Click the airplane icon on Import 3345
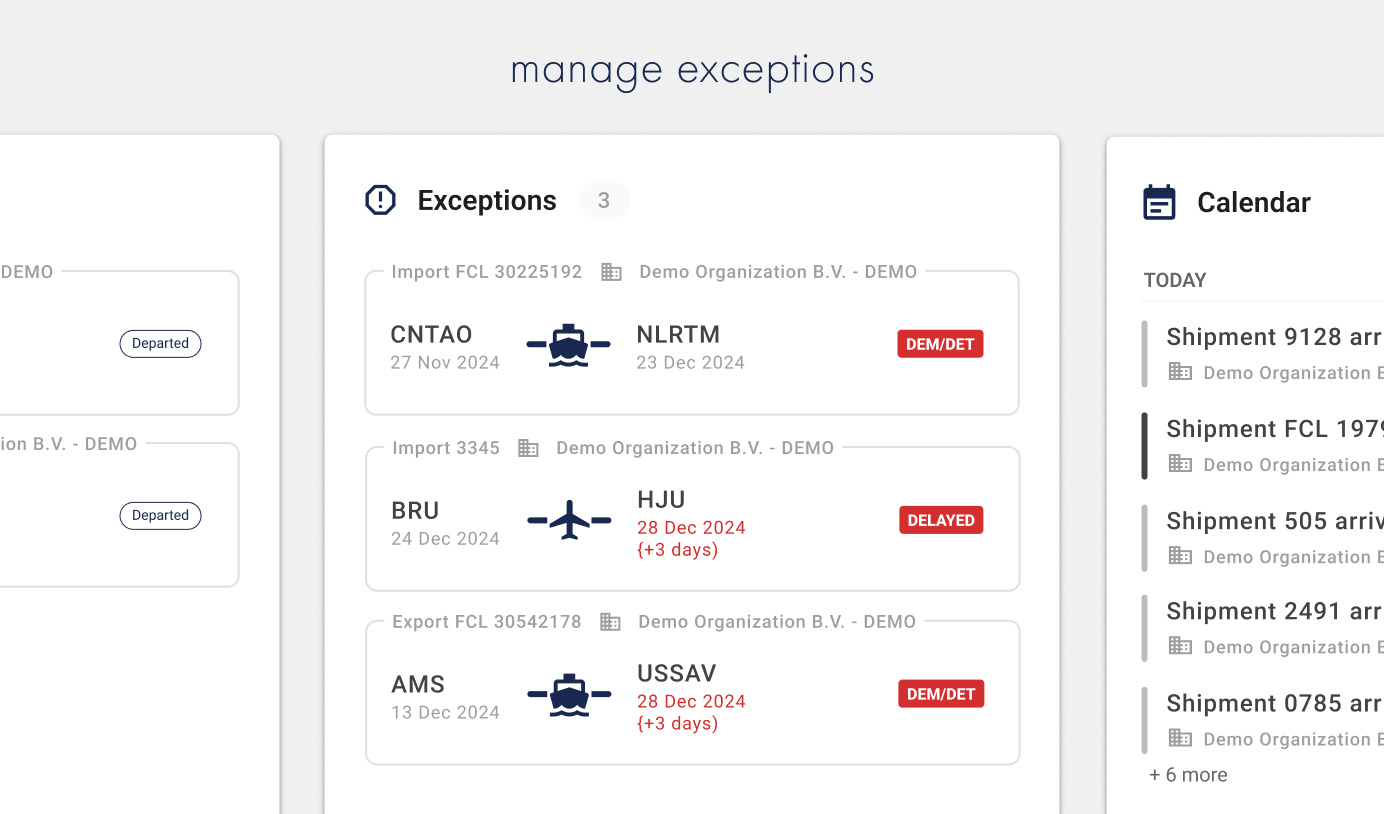Screen dimensions: 1384x814 click(568, 519)
